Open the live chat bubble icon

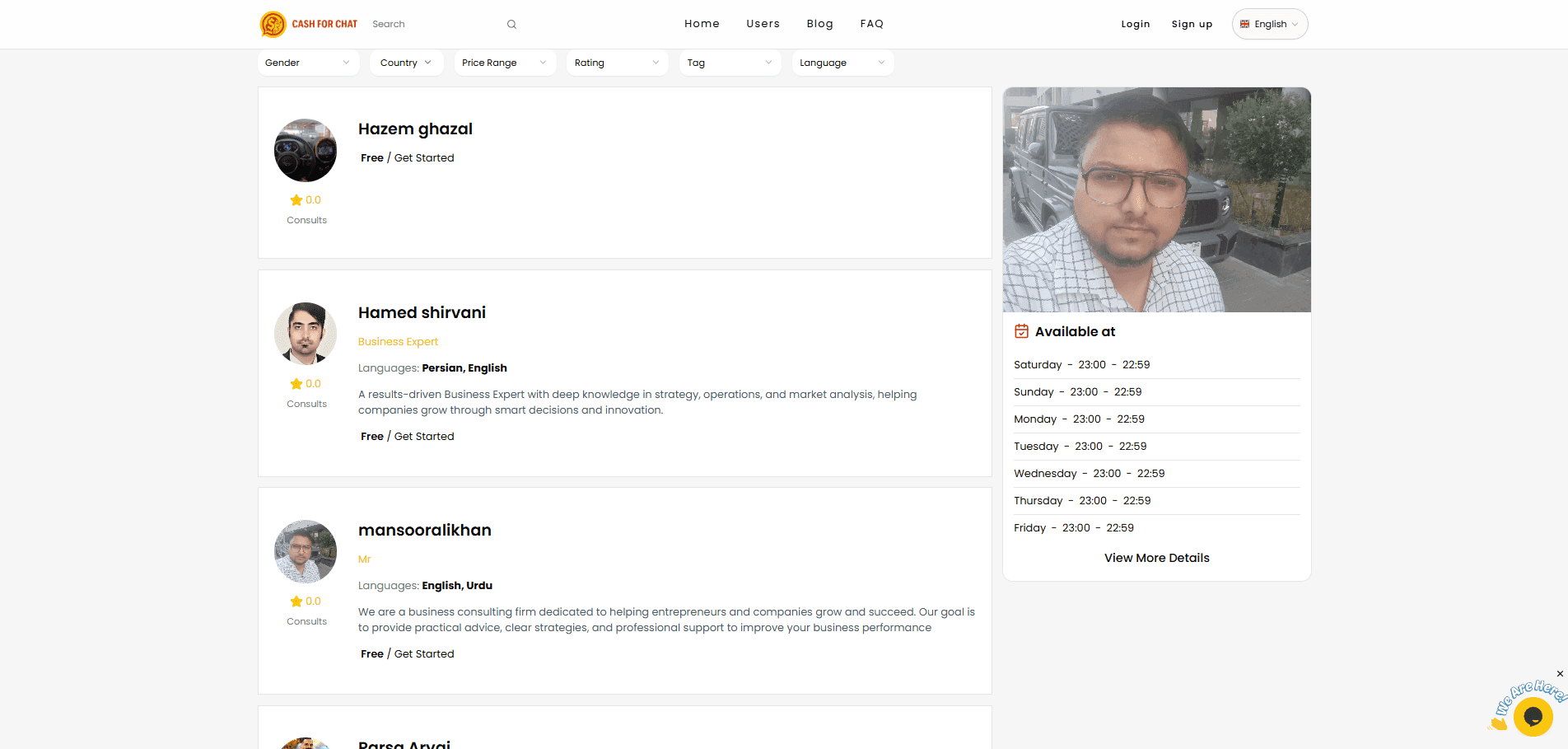click(1533, 716)
